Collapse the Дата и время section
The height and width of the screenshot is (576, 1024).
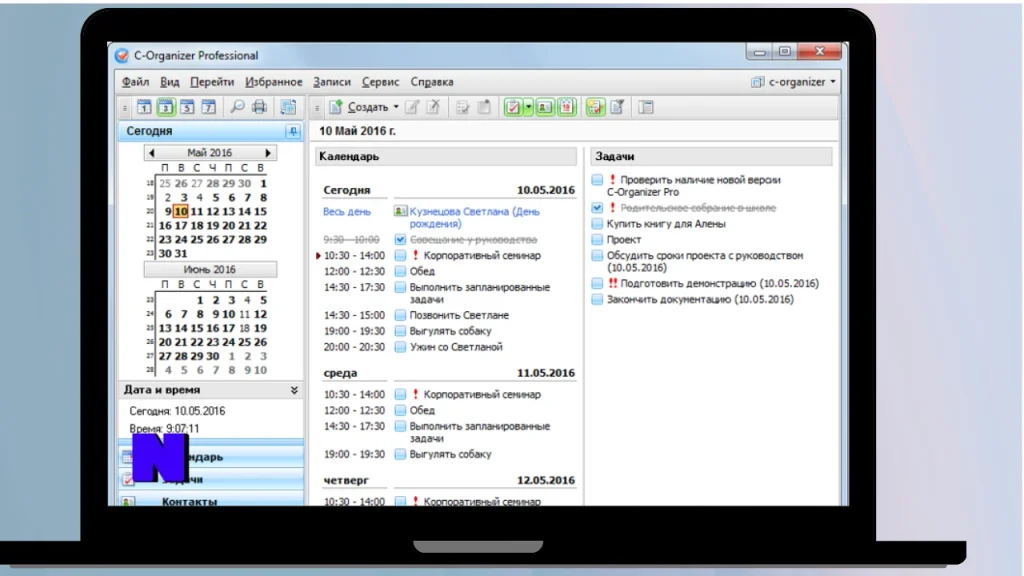[295, 390]
